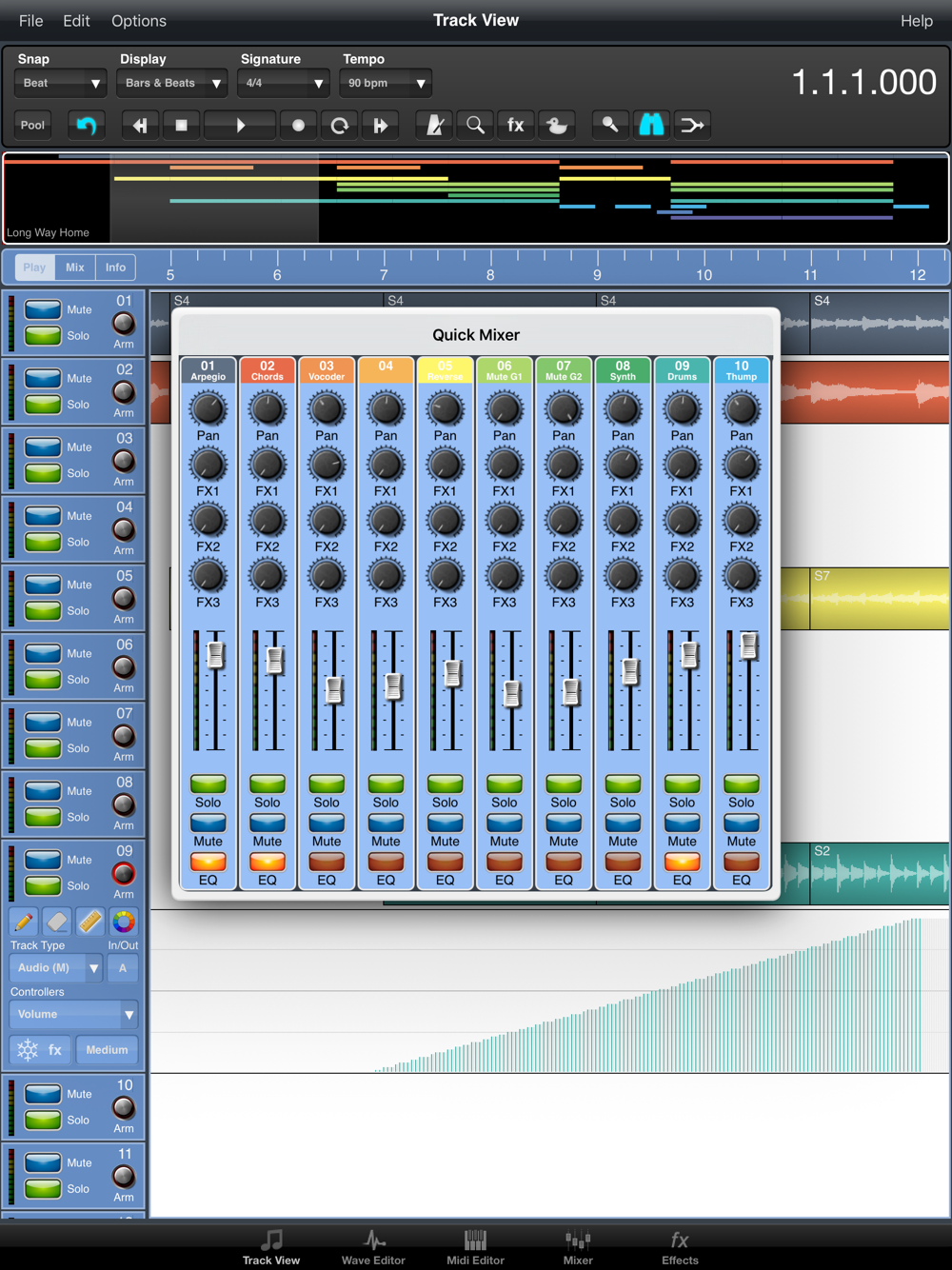Toggle EQ on 03 Vocoder channel
Image resolution: width=952 pixels, height=1270 pixels.
point(327,862)
